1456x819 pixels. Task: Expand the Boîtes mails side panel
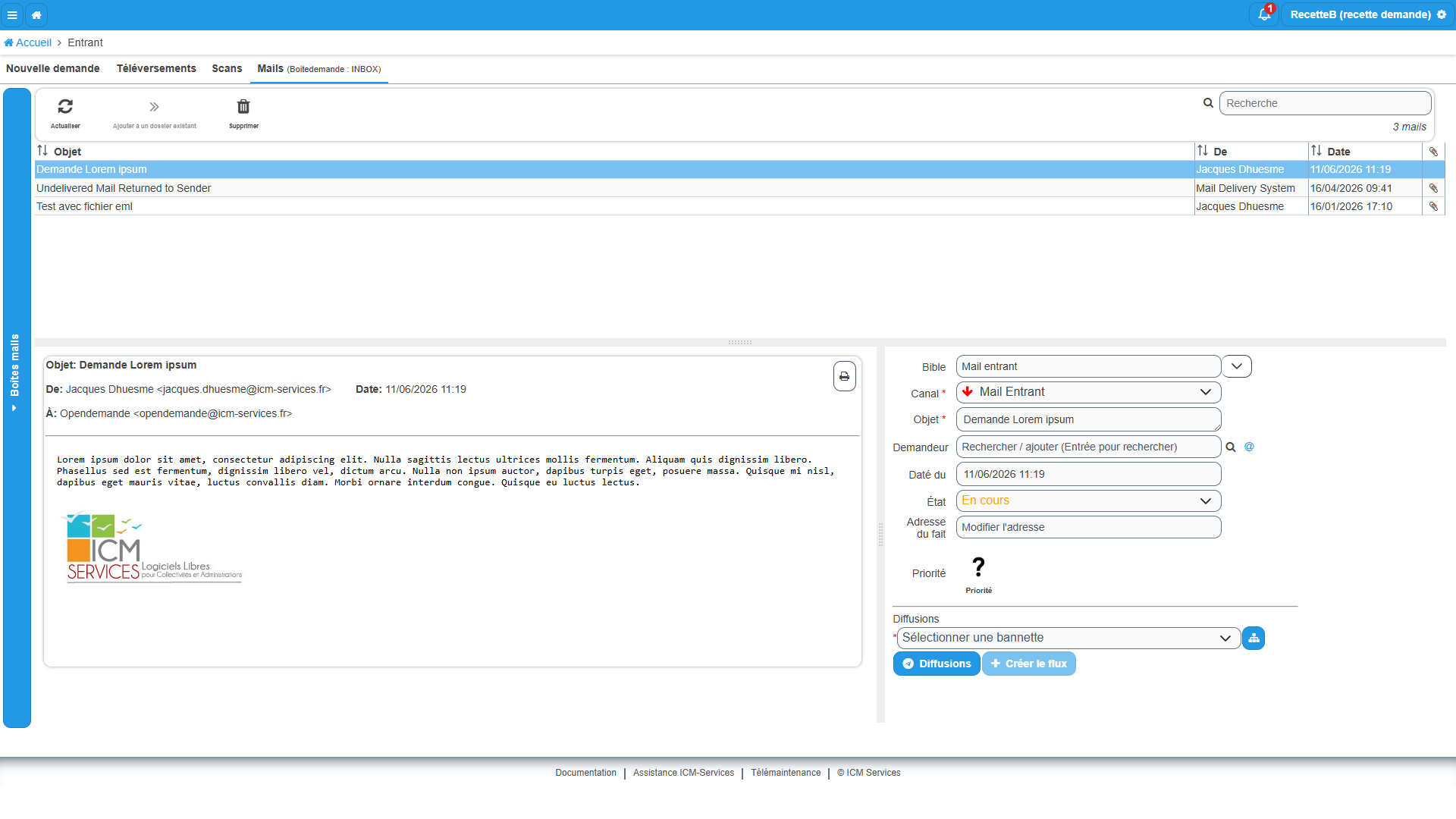pyautogui.click(x=16, y=408)
